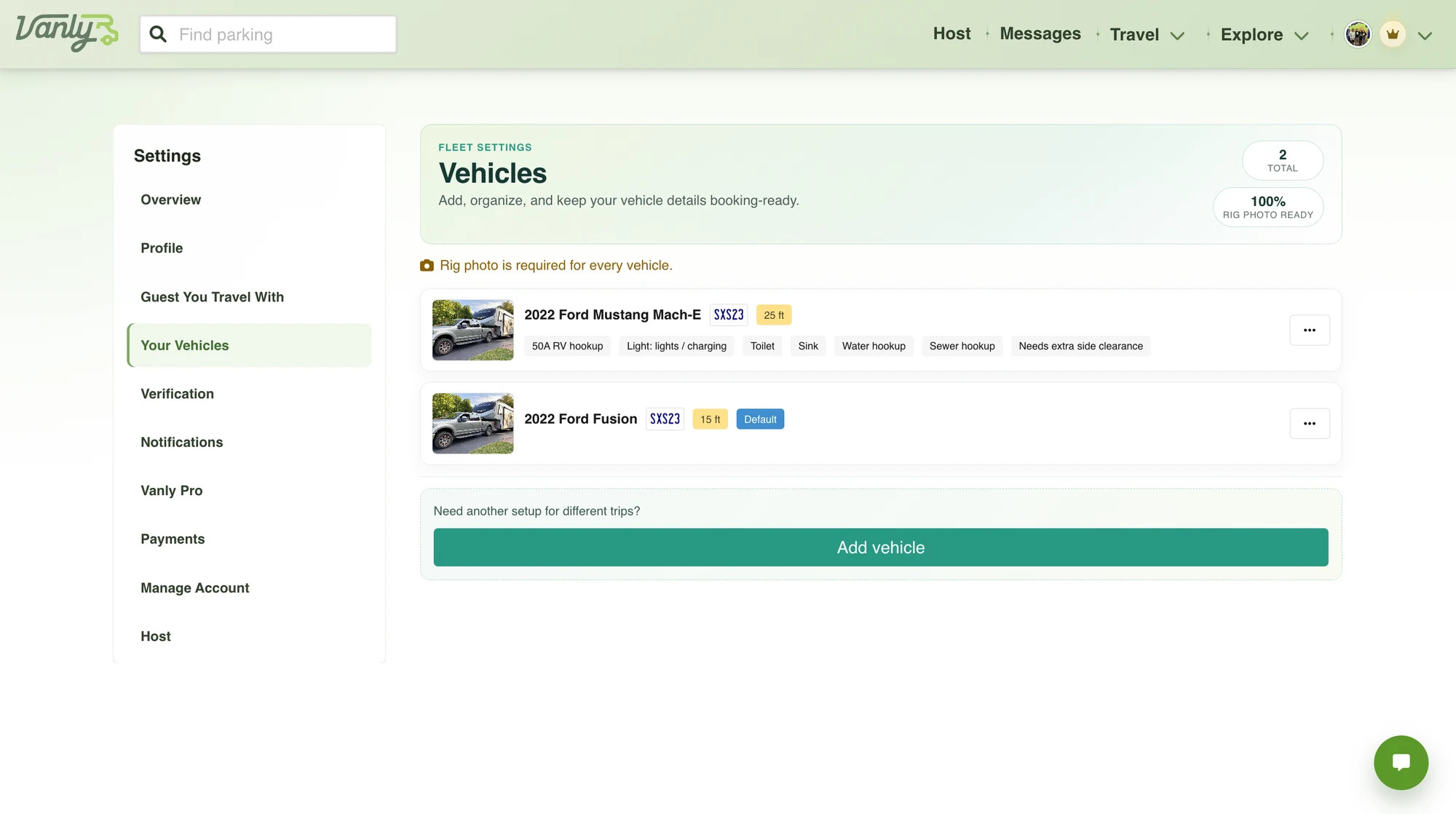This screenshot has width=1456, height=814.
Task: Click the 50A RV hookup tag
Action: coord(567,346)
